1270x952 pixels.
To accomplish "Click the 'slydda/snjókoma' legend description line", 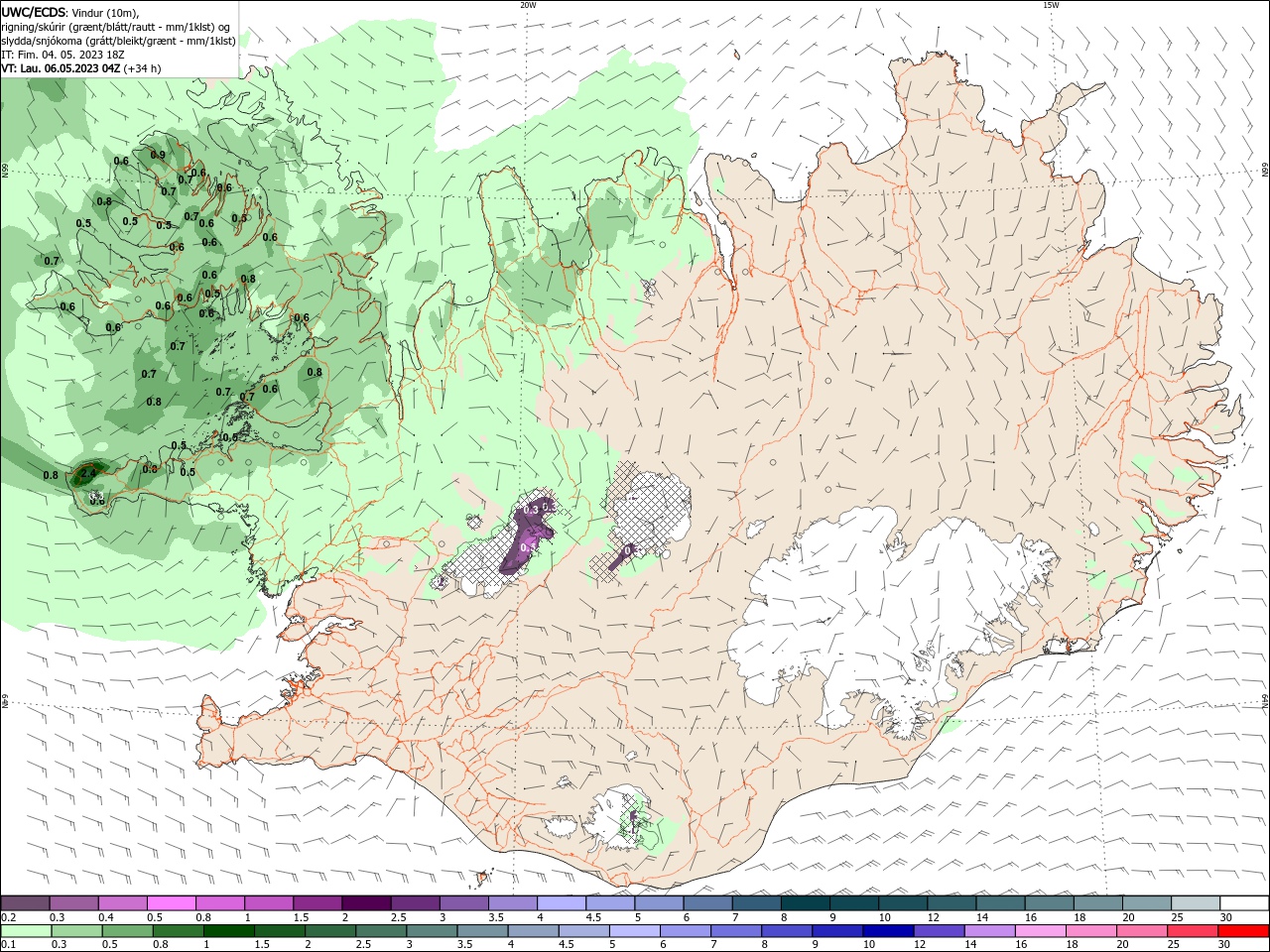I will [x=118, y=41].
